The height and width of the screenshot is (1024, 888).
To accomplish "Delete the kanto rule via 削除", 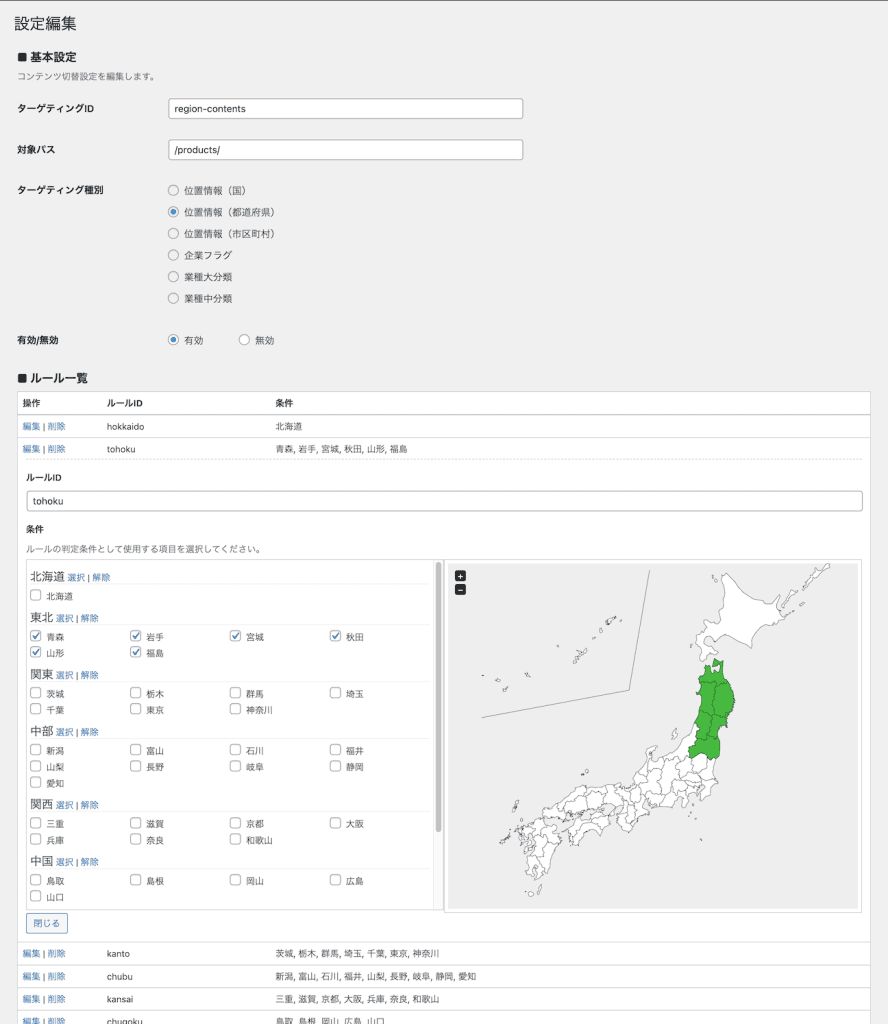I will [56, 954].
